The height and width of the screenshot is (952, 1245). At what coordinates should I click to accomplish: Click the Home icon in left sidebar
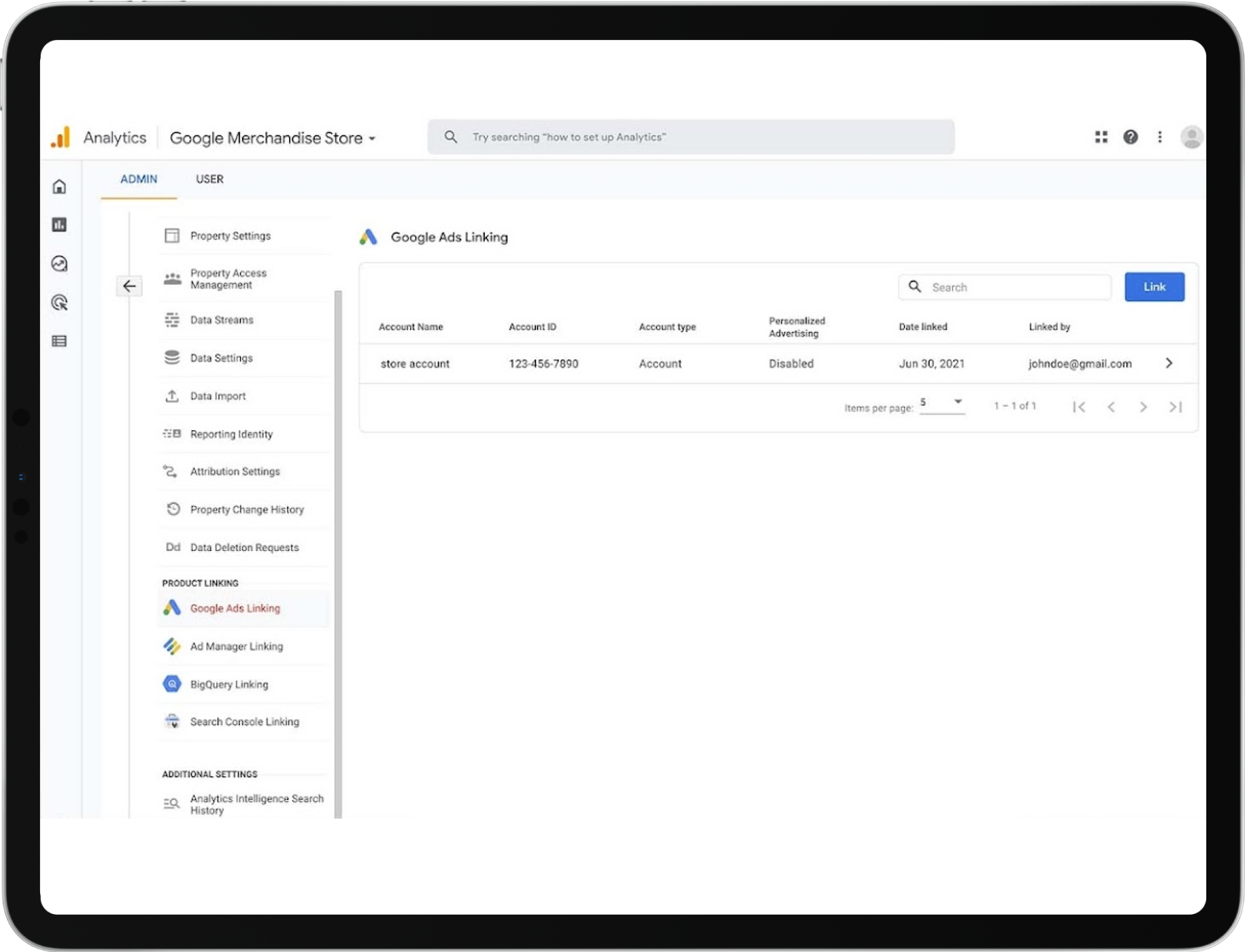click(x=59, y=187)
